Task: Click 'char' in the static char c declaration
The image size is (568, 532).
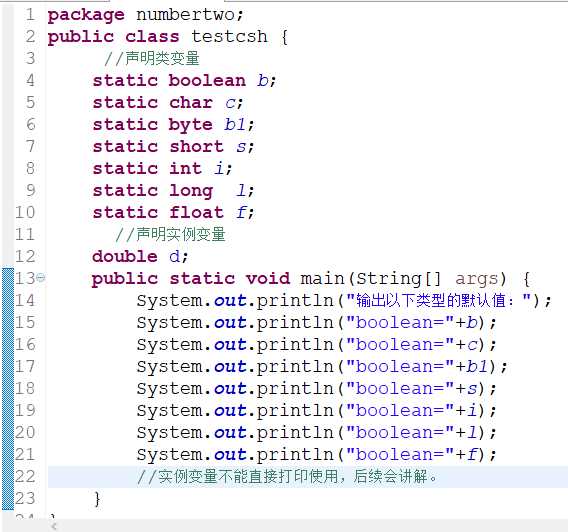Action: coord(191,102)
